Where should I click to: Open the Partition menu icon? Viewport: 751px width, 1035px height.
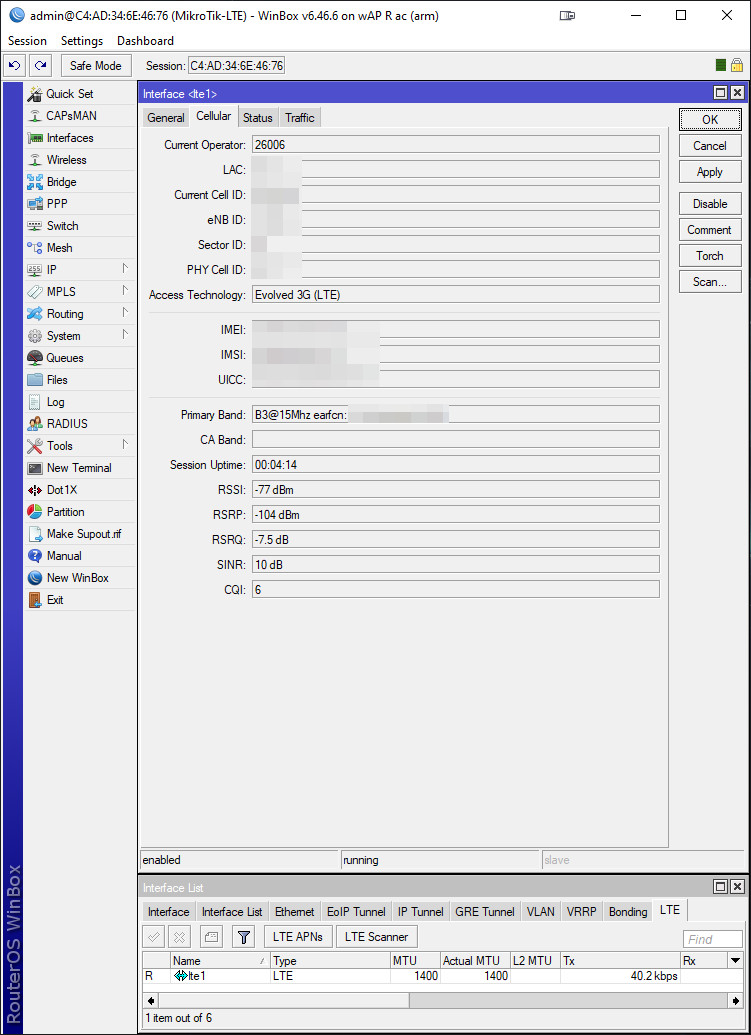point(34,512)
